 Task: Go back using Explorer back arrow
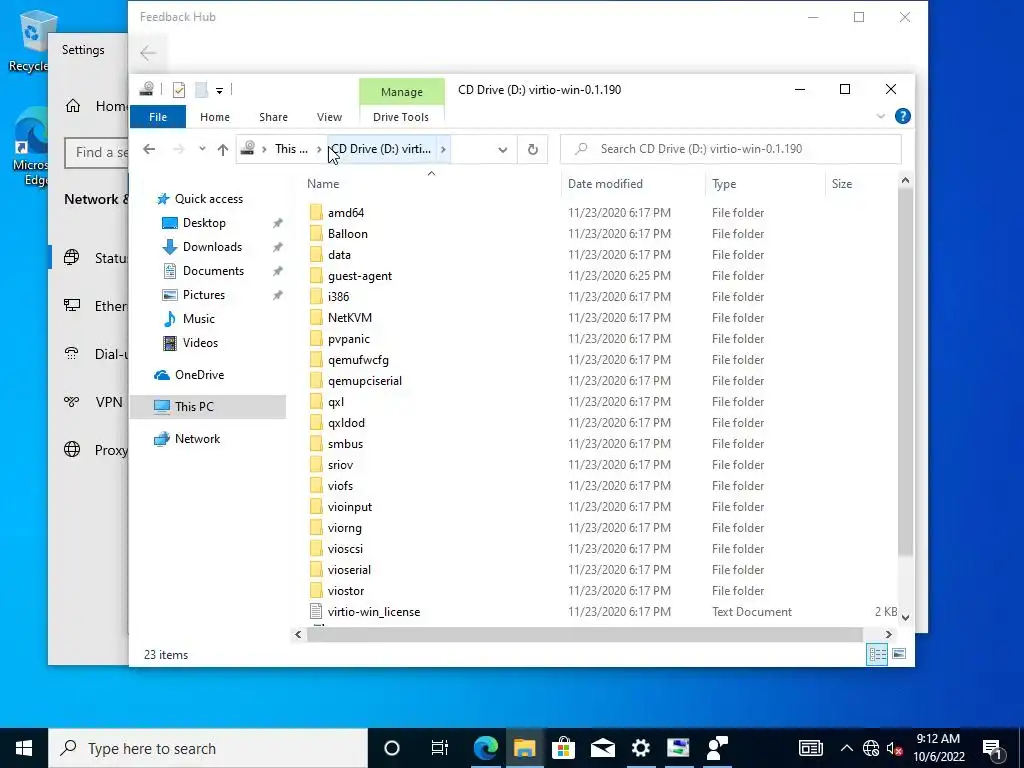[x=149, y=150]
